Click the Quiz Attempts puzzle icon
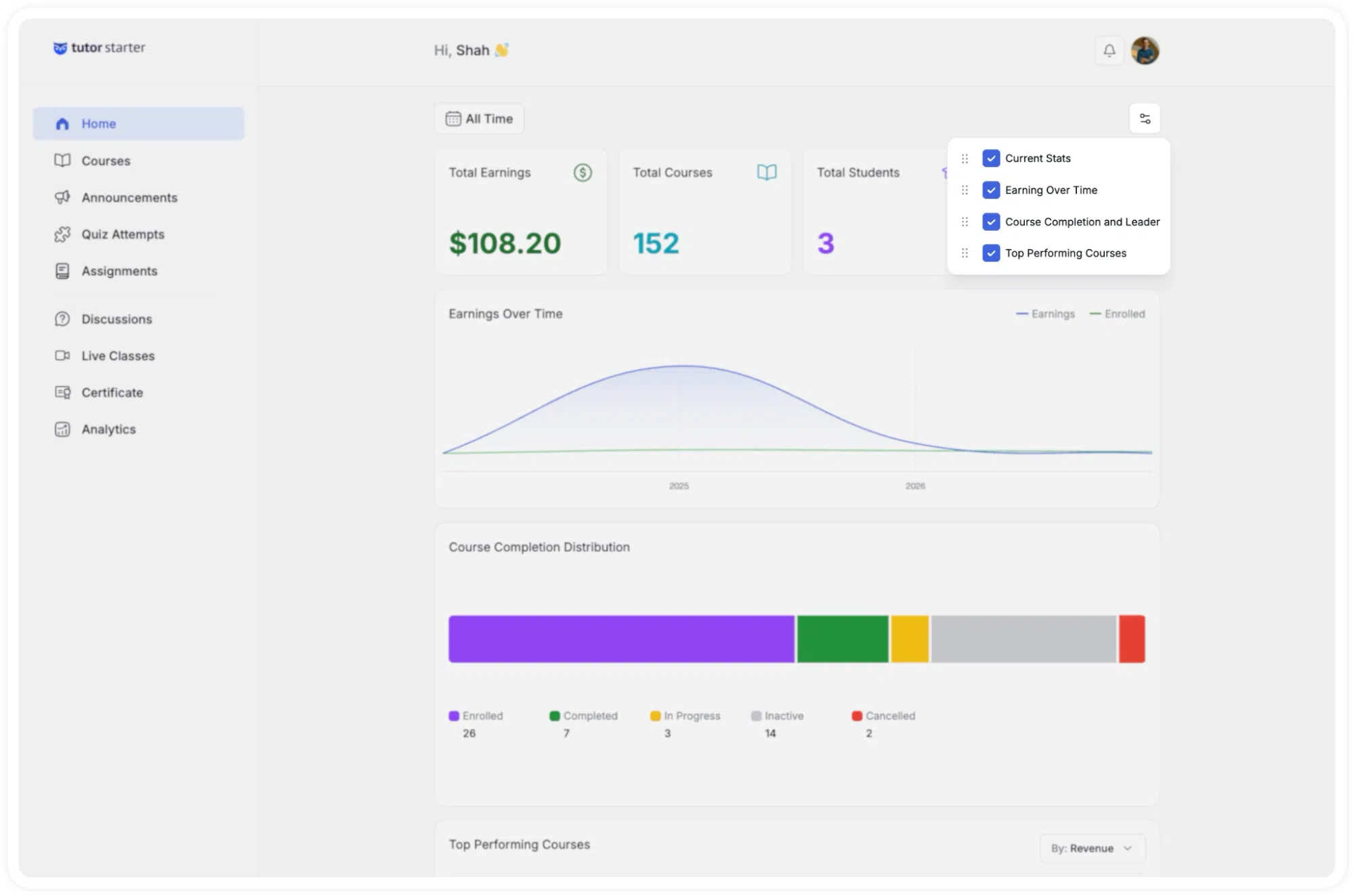Screen dimensions: 1354x896 (62, 234)
